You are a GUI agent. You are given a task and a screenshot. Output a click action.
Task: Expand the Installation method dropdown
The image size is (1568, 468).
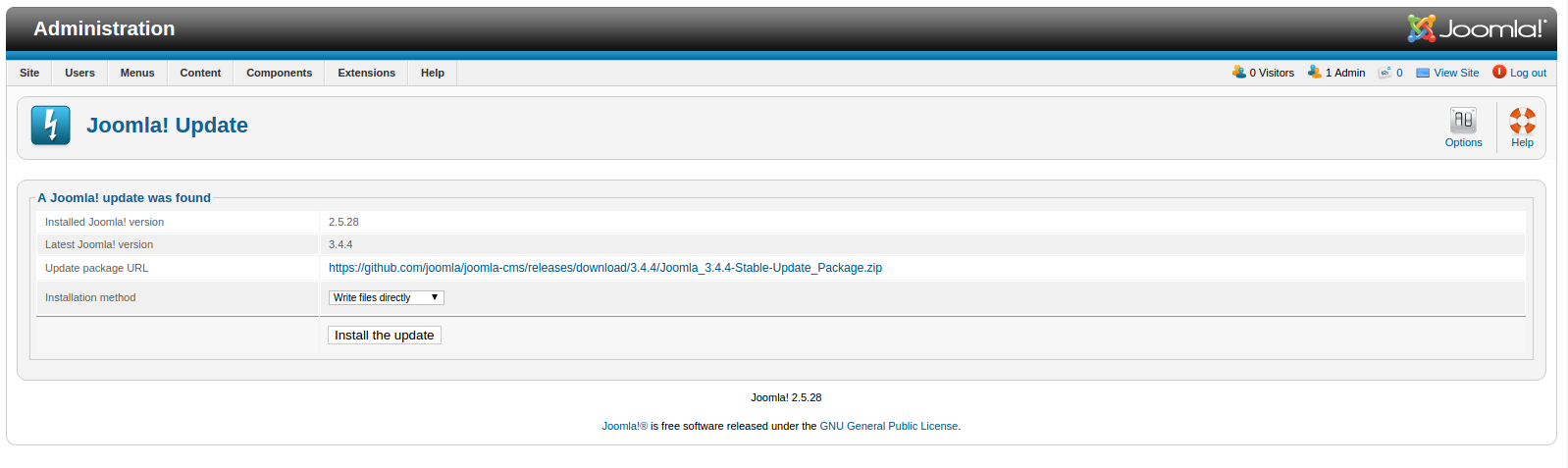point(387,297)
